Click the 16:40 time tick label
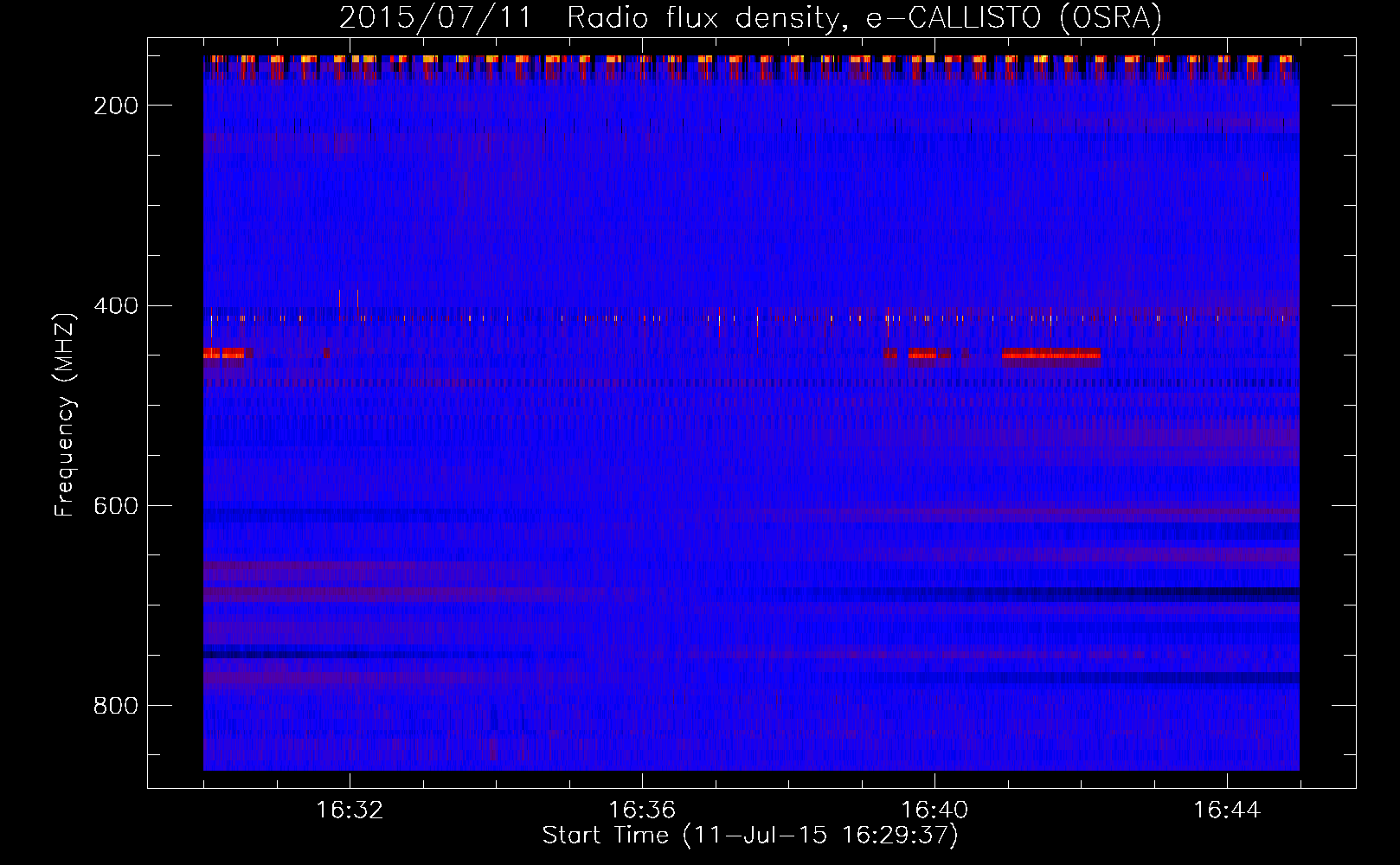The width and height of the screenshot is (1400, 865). coord(934,811)
